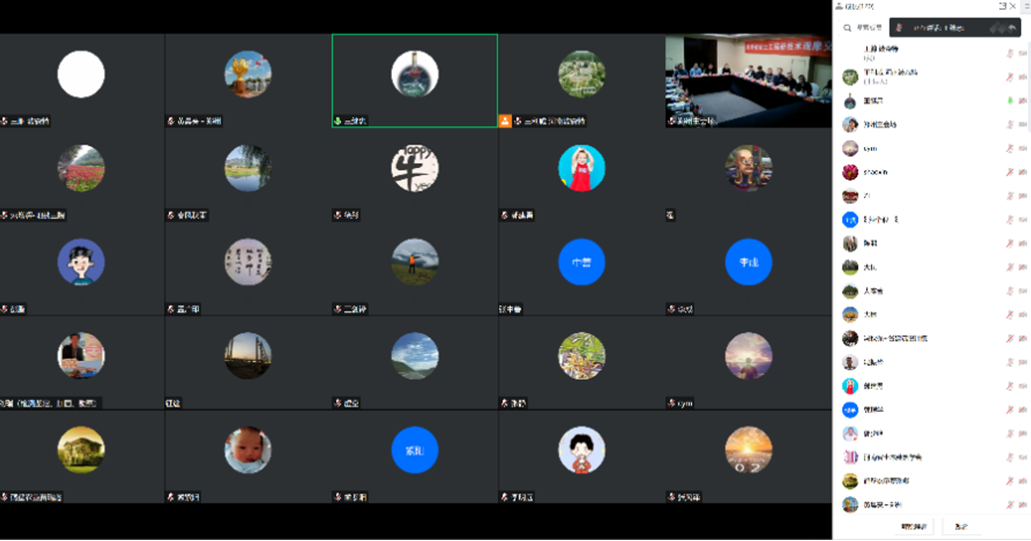Click the smaller button at participants panel bottom
1031x541 pixels.
(961, 526)
